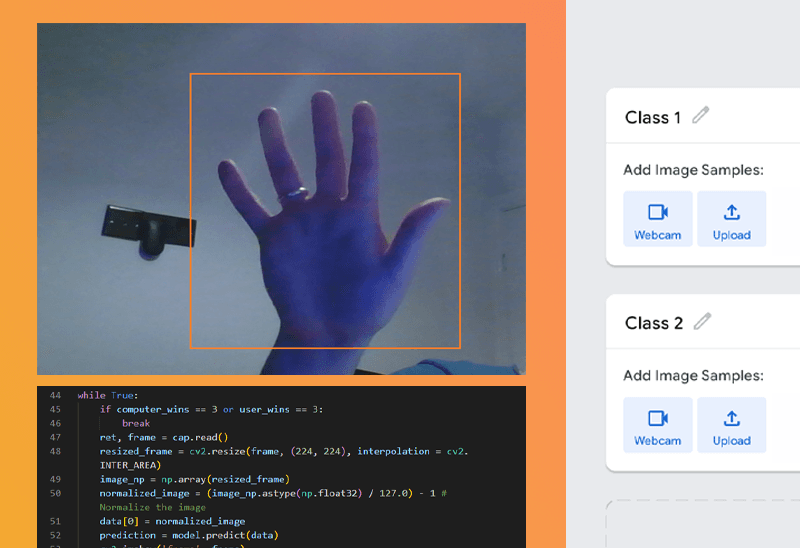The width and height of the screenshot is (800, 548).
Task: Click the Webcam button under Class 2
Action: 658,425
